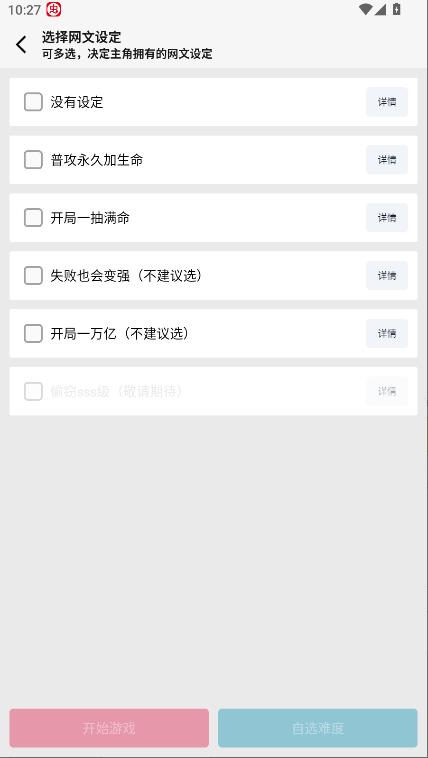Viewport: 428px width, 758px height.
Task: Tap the battery status icon
Action: (x=397, y=9)
